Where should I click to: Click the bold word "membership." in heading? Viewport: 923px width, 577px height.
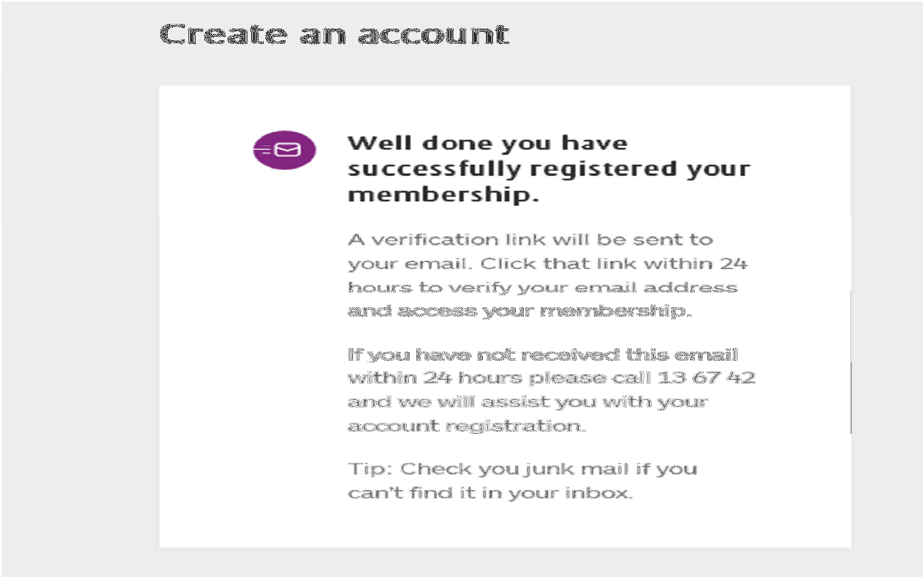click(x=443, y=195)
